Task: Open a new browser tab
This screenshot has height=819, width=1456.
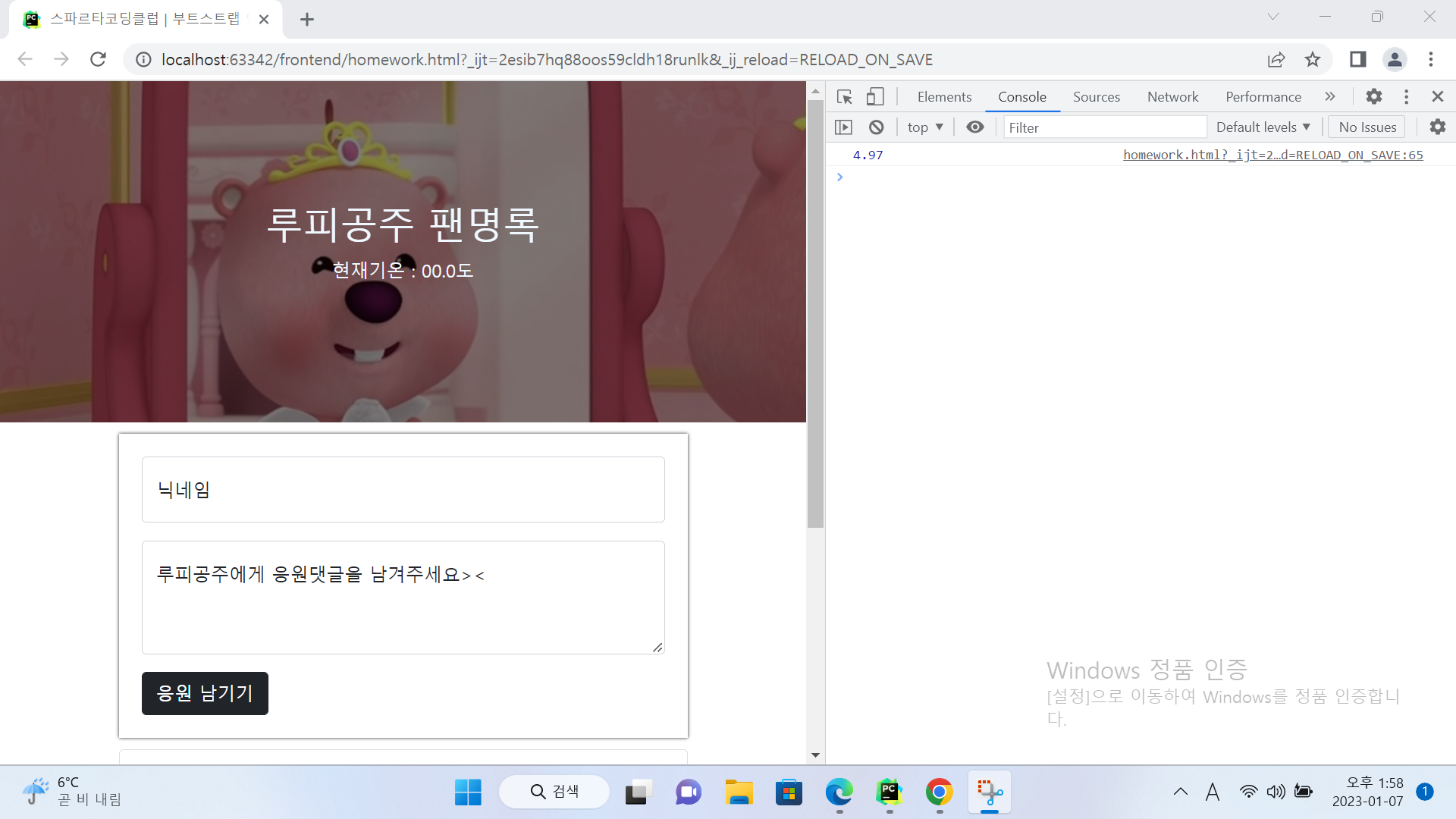Action: 307,20
